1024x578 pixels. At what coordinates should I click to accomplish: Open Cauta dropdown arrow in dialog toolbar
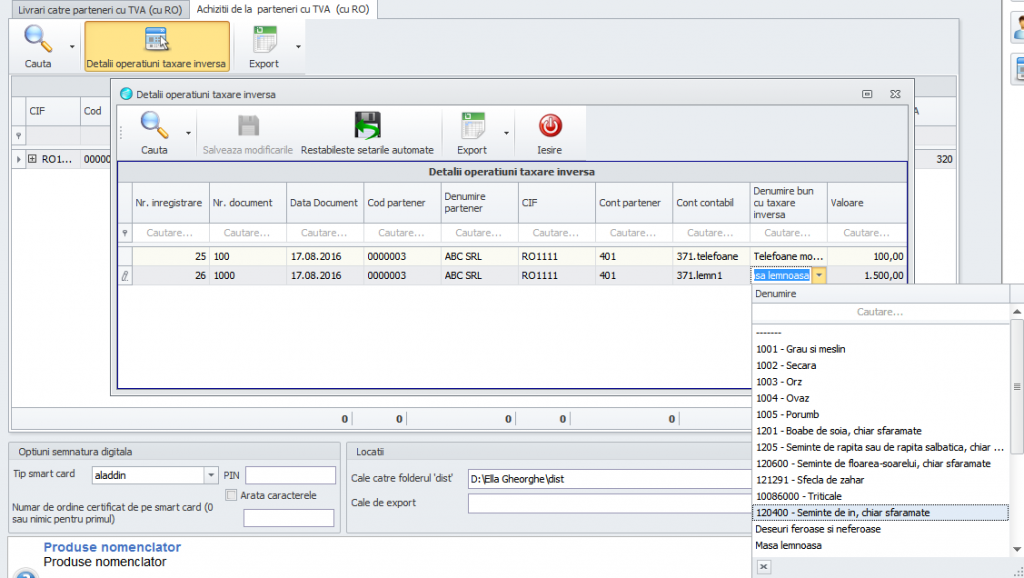[x=188, y=133]
